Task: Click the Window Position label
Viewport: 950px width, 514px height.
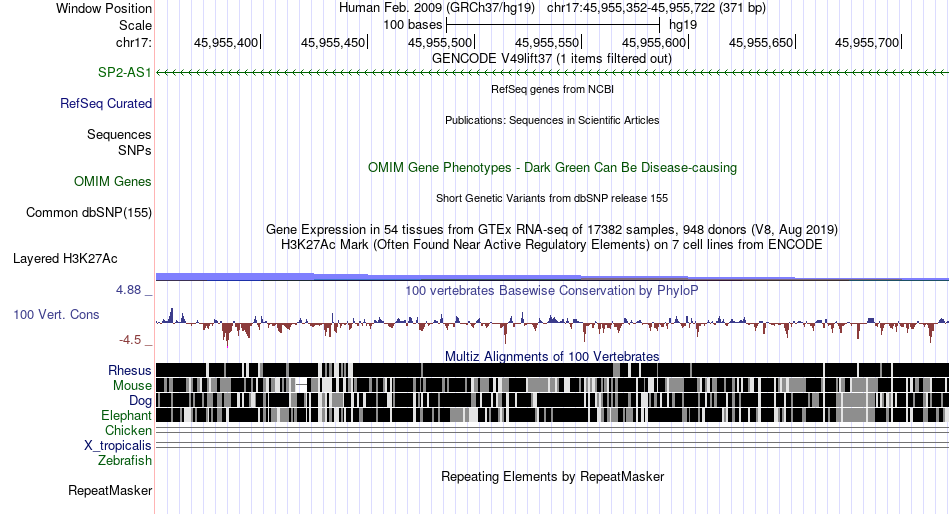Action: point(104,8)
